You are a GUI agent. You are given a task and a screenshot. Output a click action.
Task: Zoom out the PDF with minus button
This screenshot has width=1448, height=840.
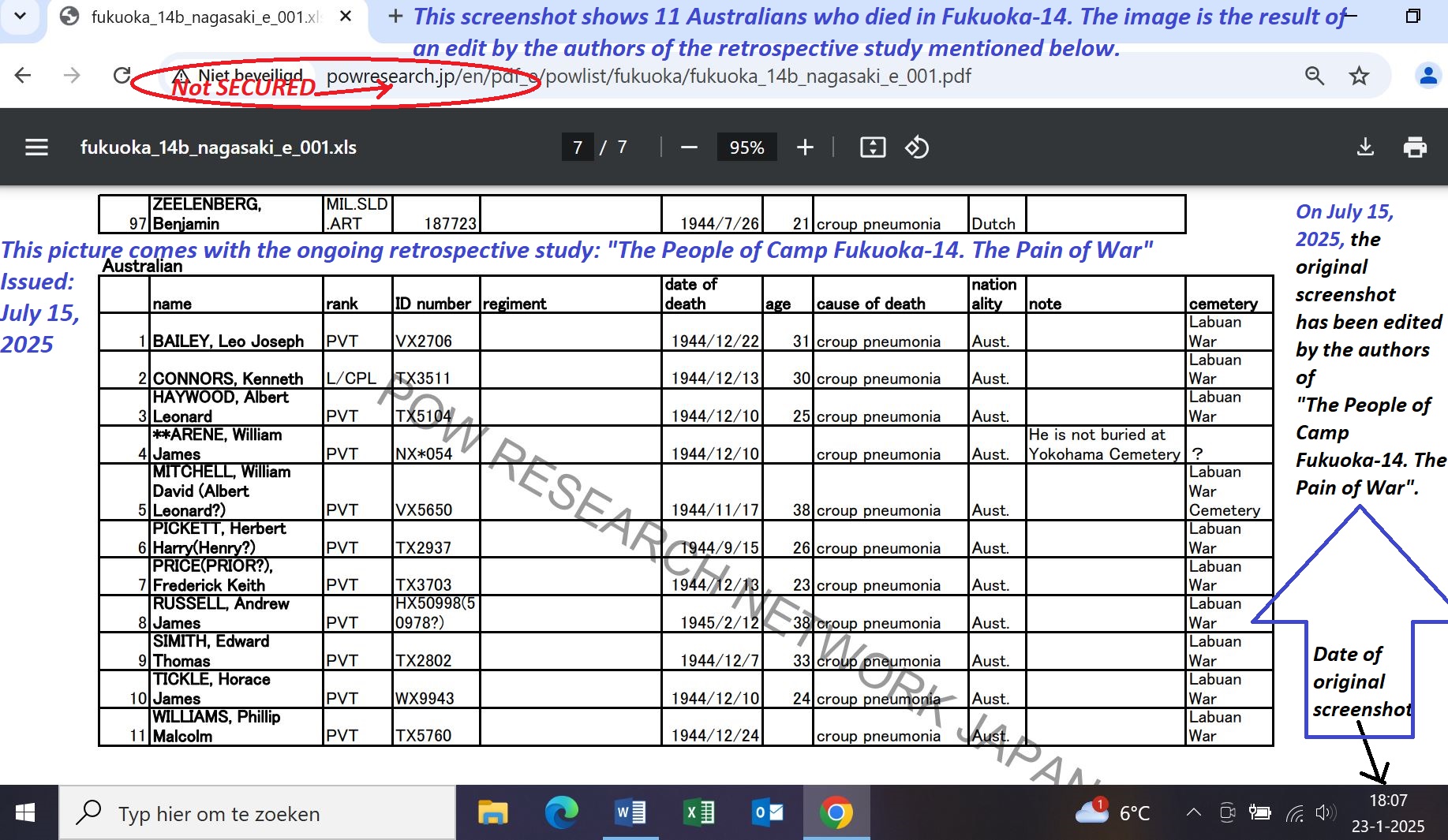[x=689, y=147]
